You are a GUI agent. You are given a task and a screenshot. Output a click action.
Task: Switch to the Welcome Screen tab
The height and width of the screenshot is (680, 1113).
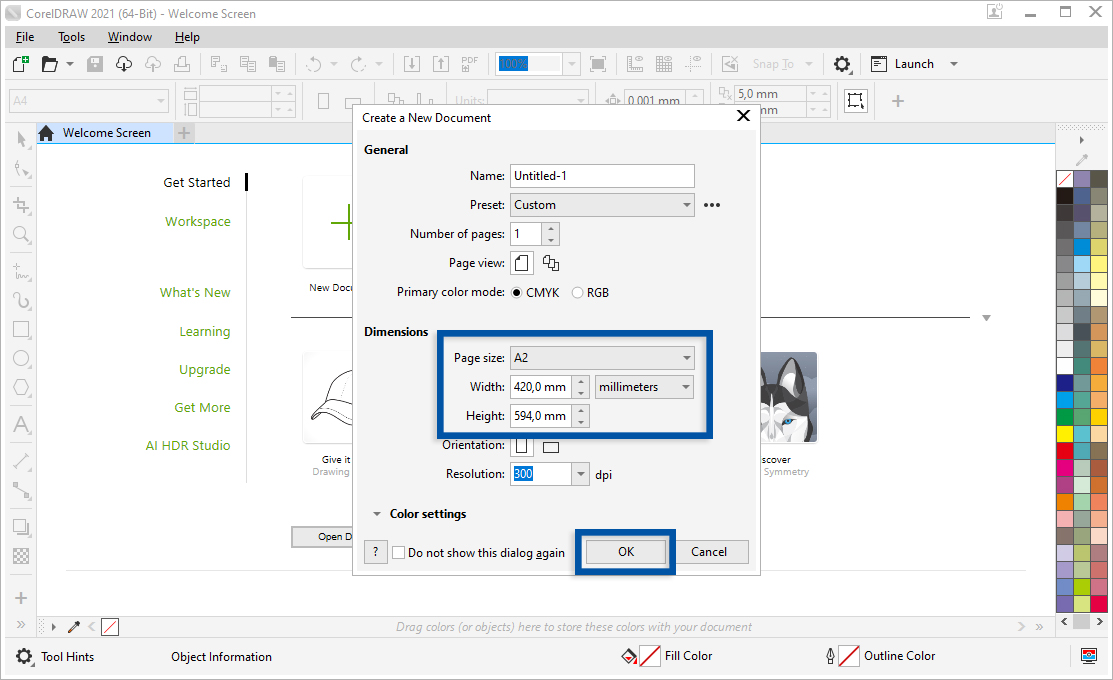(x=105, y=132)
